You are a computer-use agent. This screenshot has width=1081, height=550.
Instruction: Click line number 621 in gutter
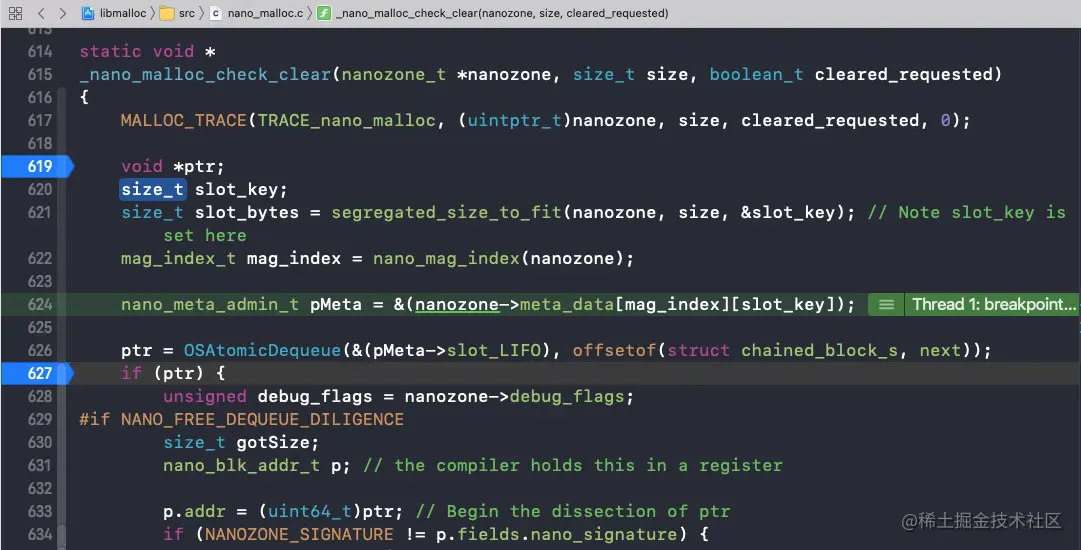(40, 212)
